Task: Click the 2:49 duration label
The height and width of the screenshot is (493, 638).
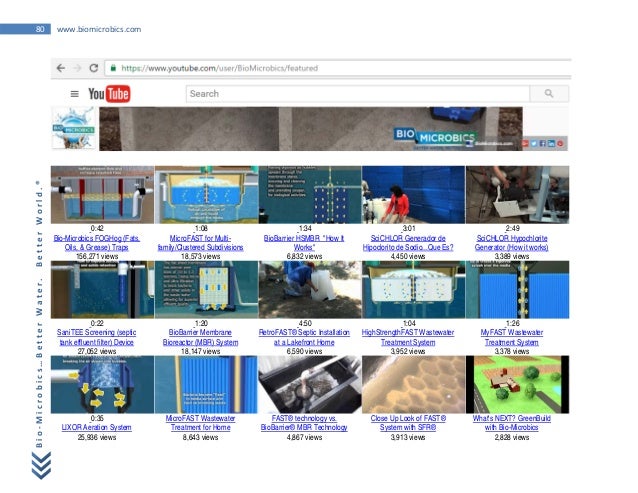Action: 512,228
